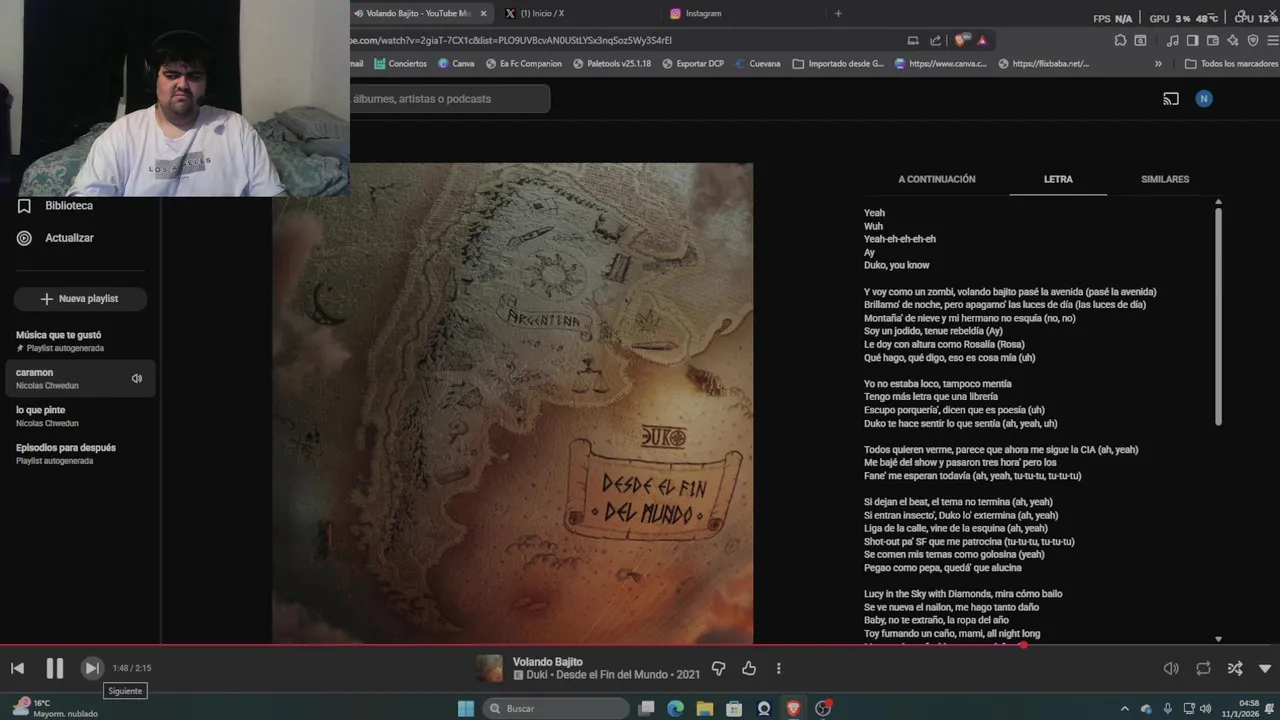The width and height of the screenshot is (1280, 720).
Task: Open song options three-dot menu
Action: (x=778, y=668)
